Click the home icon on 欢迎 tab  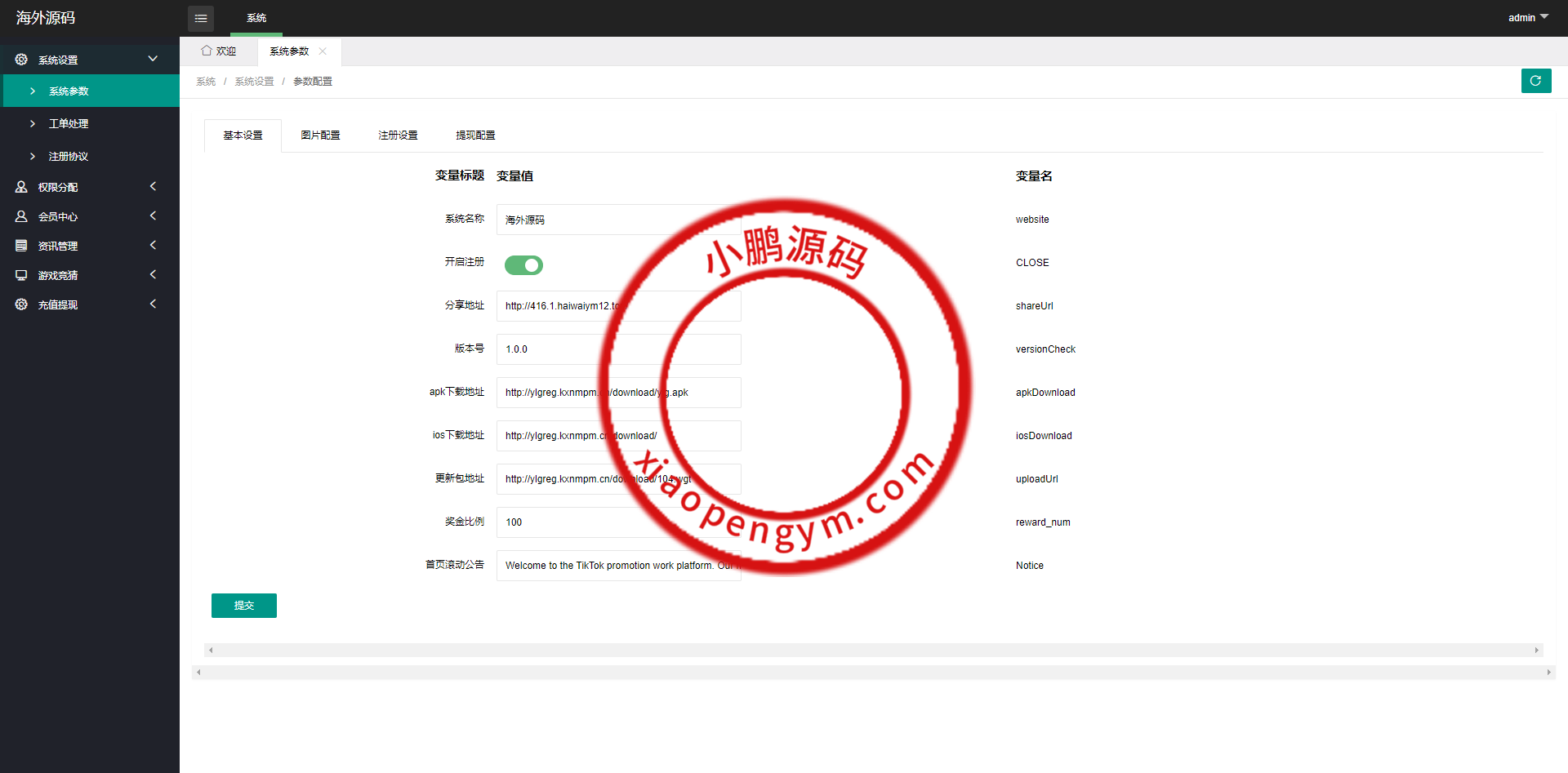pos(207,51)
